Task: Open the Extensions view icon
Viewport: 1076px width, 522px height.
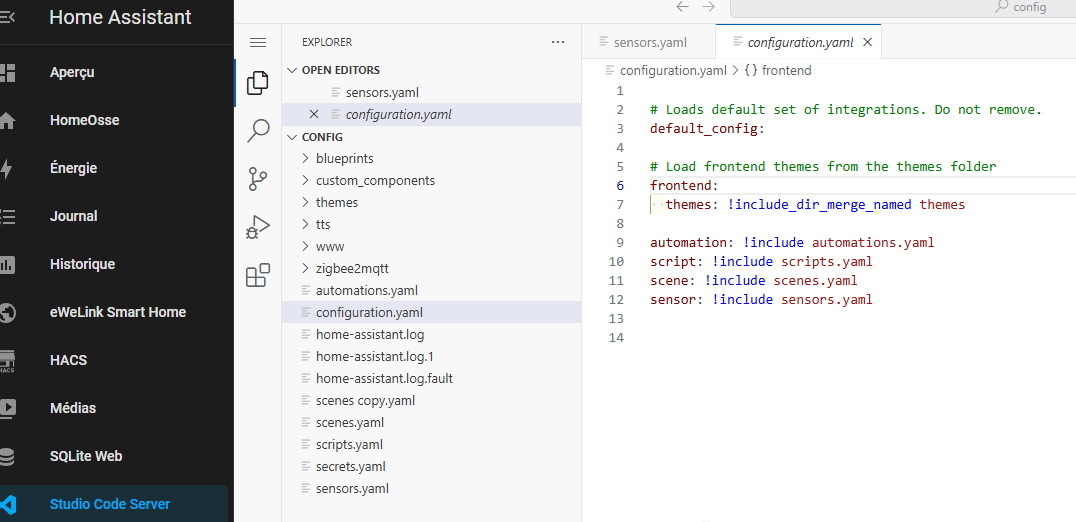Action: 258,275
